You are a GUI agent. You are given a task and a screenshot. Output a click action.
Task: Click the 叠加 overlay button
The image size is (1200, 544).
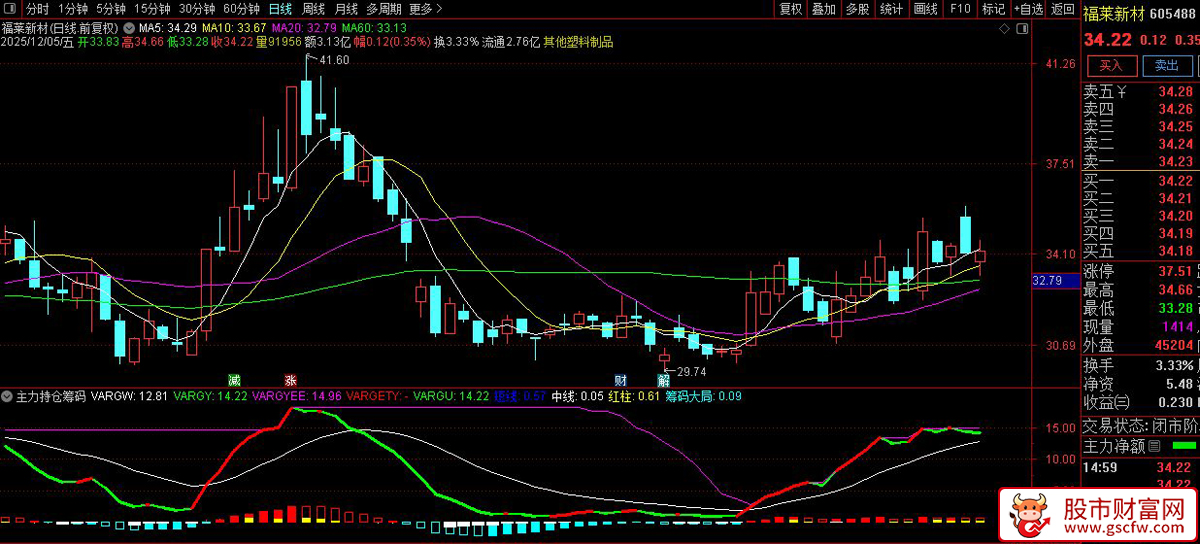click(x=823, y=9)
